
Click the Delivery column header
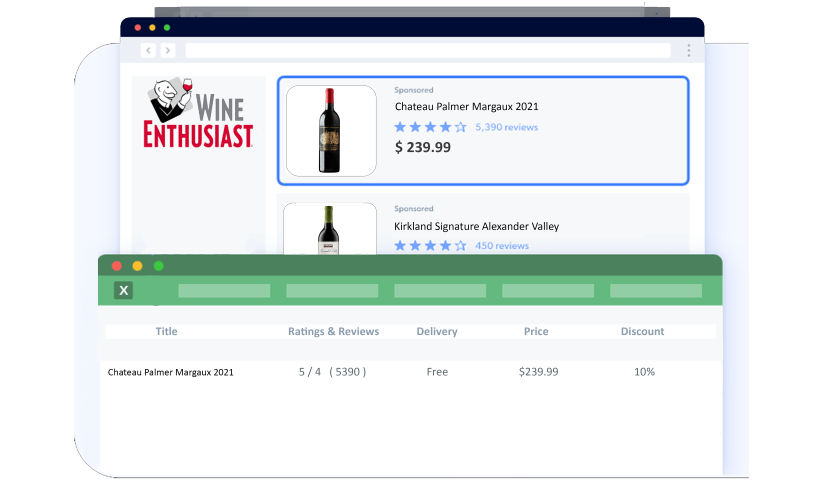[437, 332]
